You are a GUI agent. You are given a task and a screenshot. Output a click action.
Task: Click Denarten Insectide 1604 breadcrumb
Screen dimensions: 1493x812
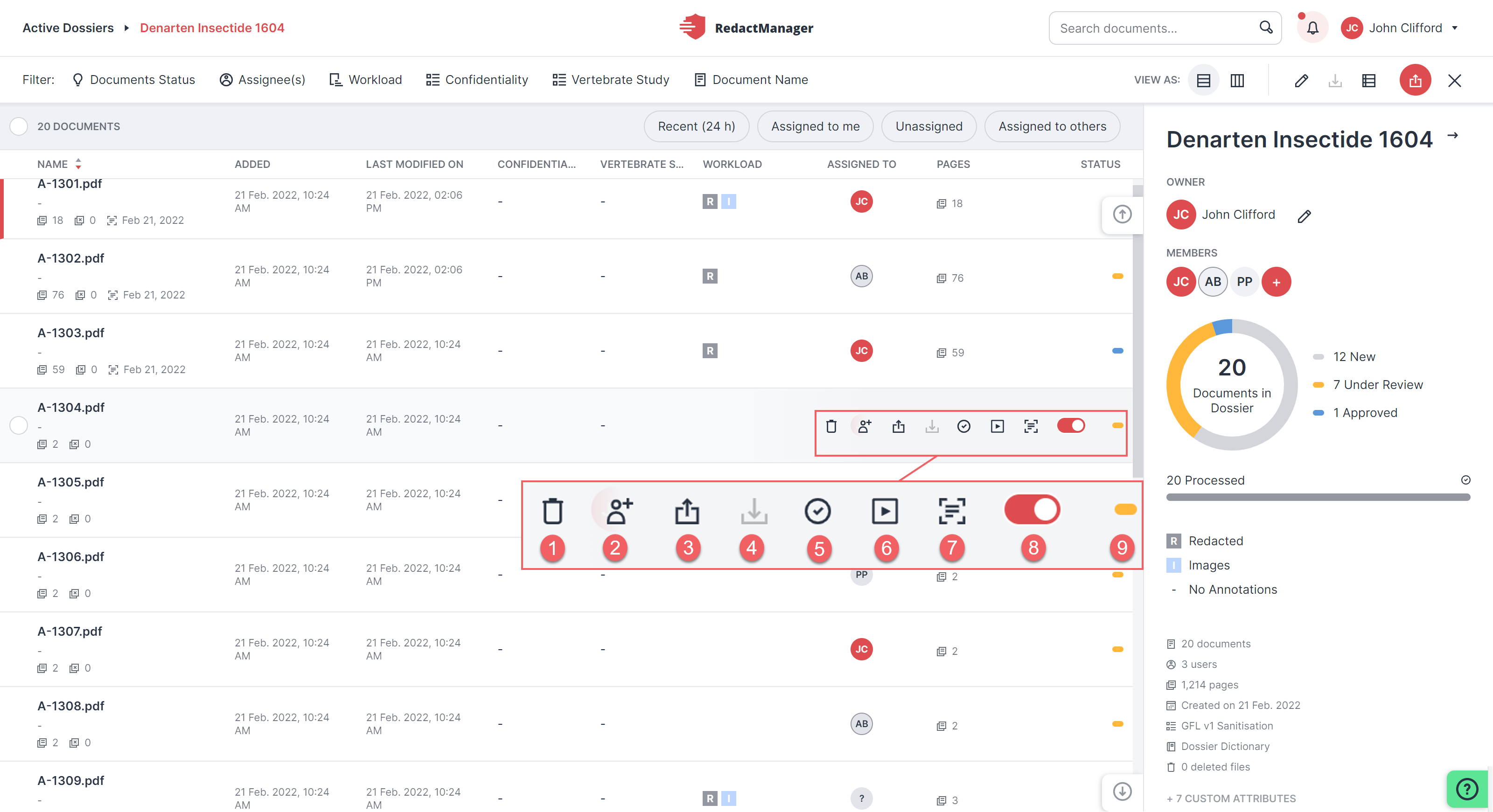pos(212,28)
